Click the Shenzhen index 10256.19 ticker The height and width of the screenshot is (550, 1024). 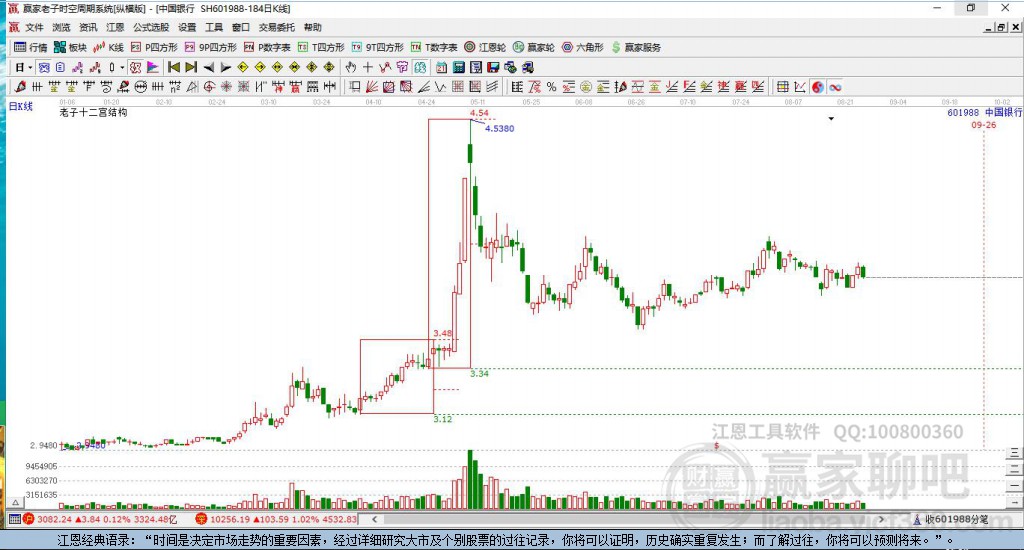pyautogui.click(x=277, y=519)
